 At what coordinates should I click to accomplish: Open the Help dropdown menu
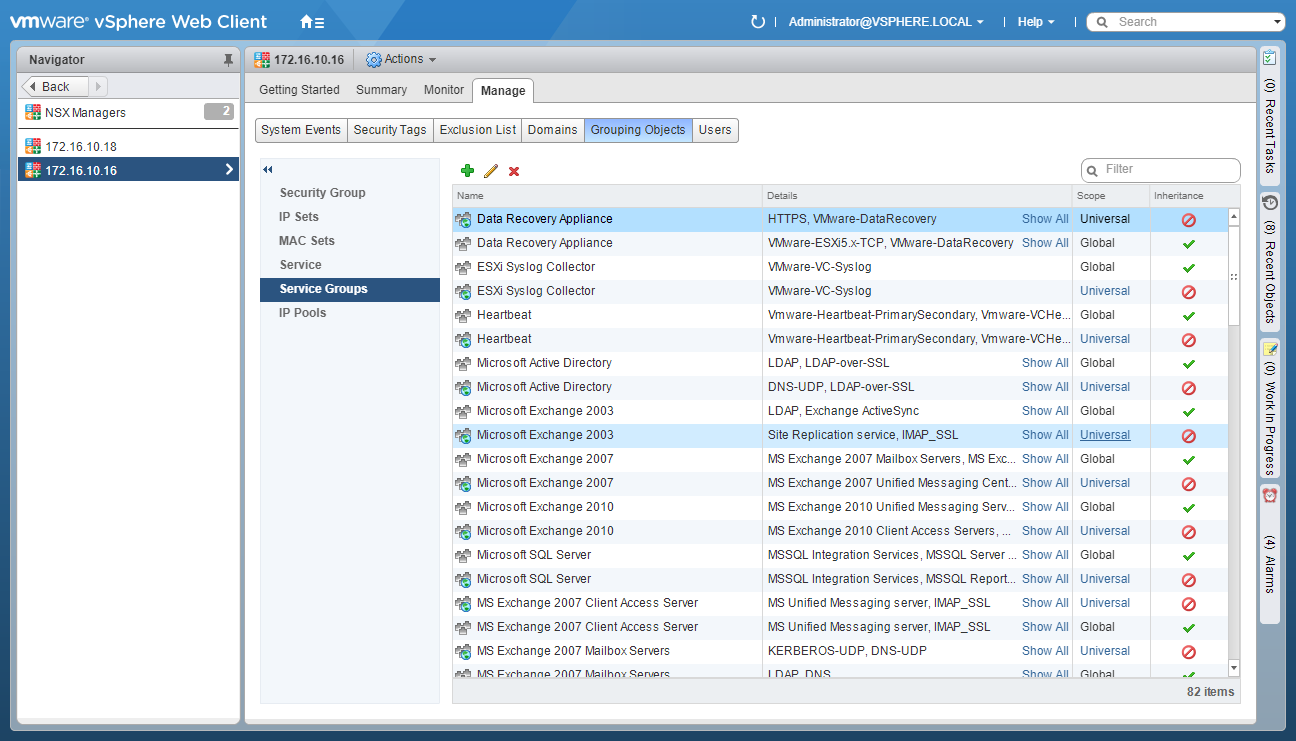pyautogui.click(x=1035, y=22)
